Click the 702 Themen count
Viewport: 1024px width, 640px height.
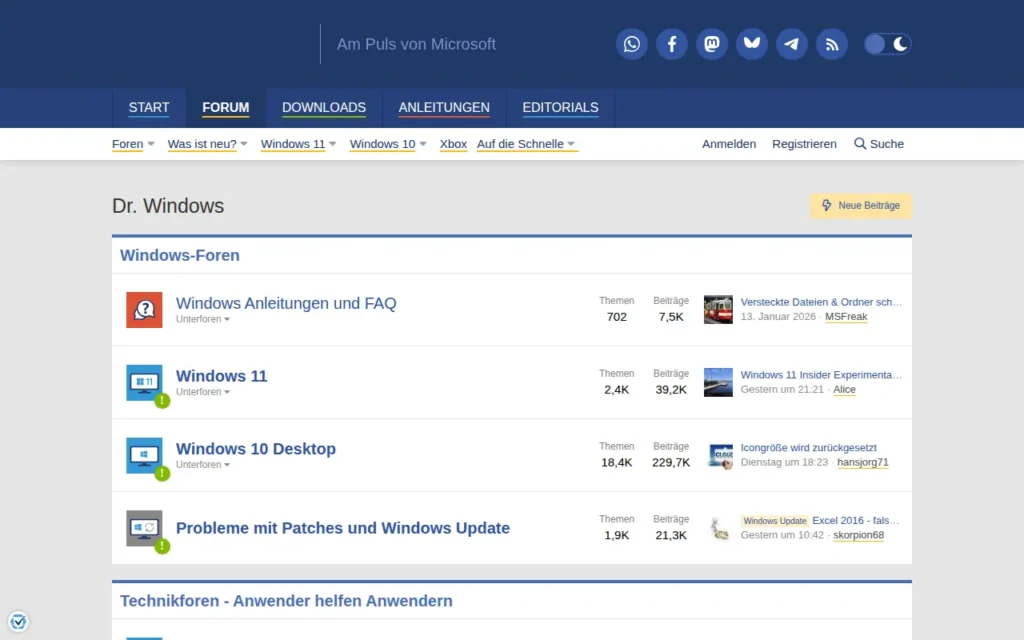(x=616, y=317)
